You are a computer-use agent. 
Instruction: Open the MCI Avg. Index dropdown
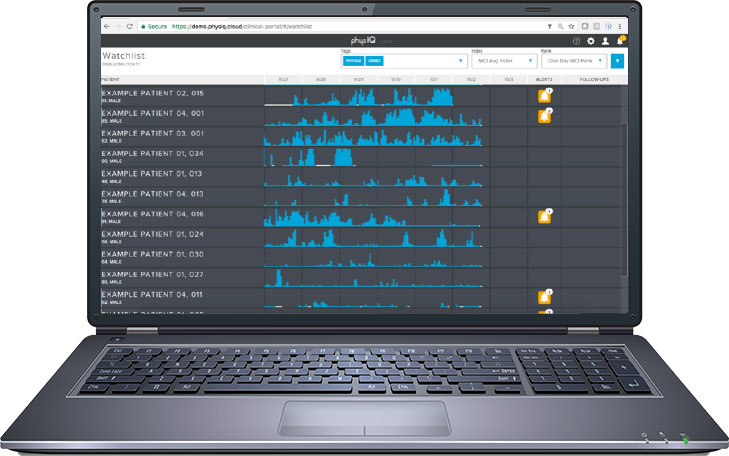[x=530, y=61]
